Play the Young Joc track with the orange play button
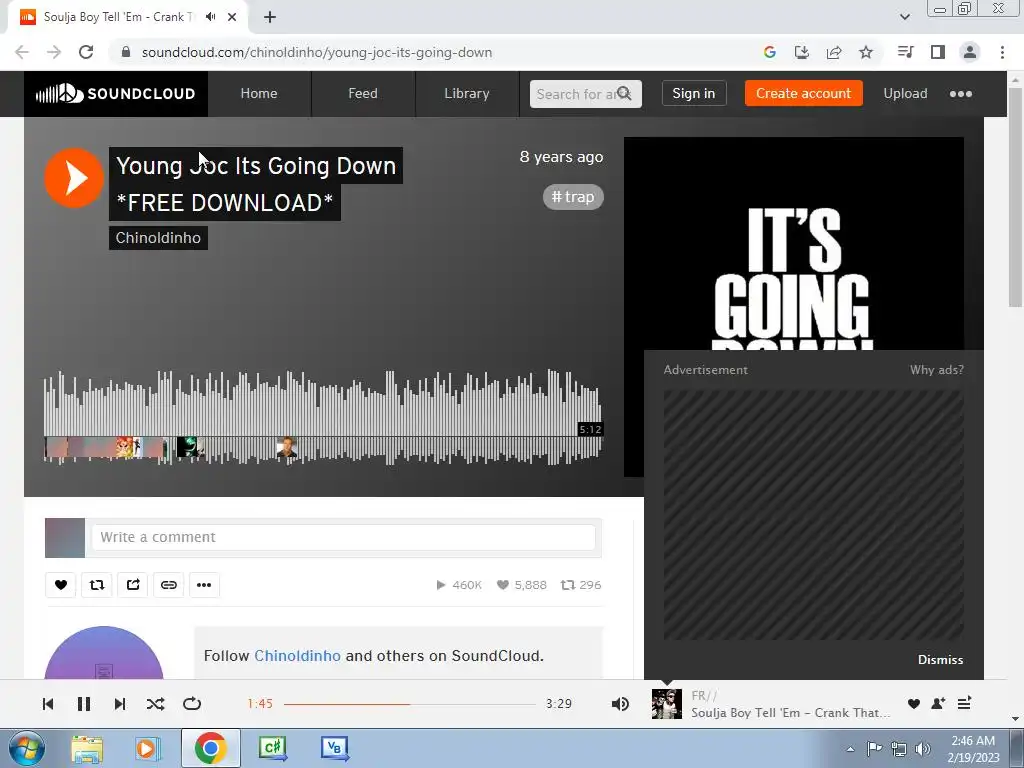Image resolution: width=1024 pixels, height=768 pixels. click(74, 178)
